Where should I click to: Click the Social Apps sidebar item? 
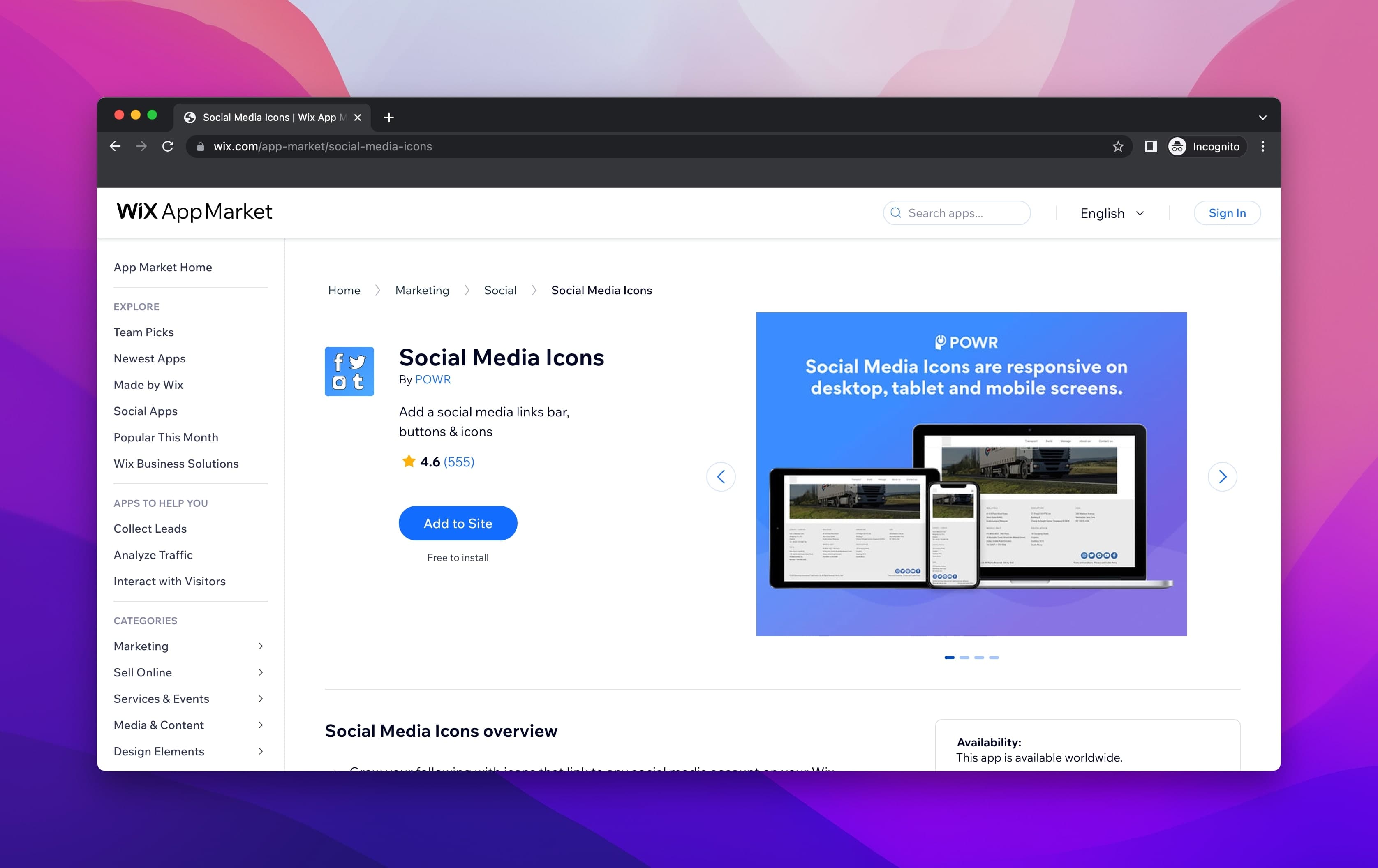146,410
